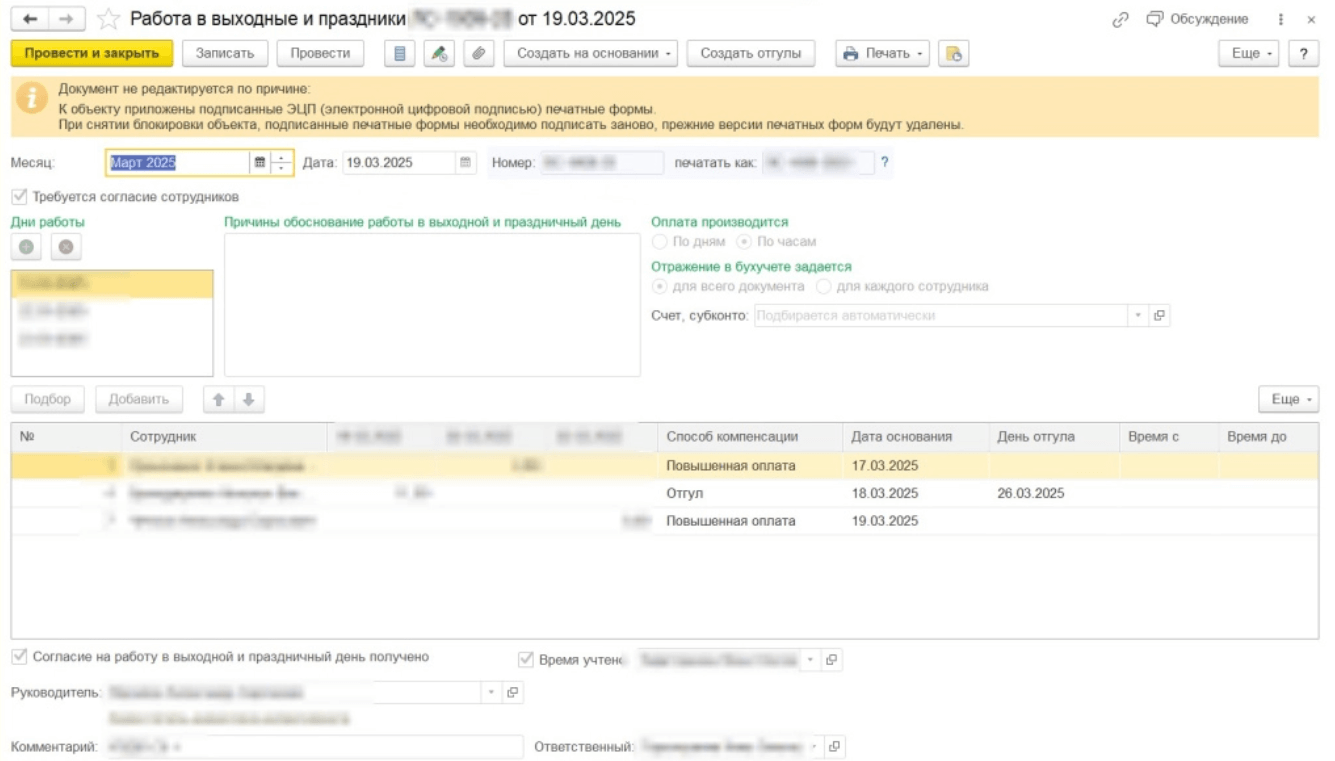Click the Создать отгулы button
Image resolution: width=1335 pixels, height=761 pixels.
tap(750, 54)
